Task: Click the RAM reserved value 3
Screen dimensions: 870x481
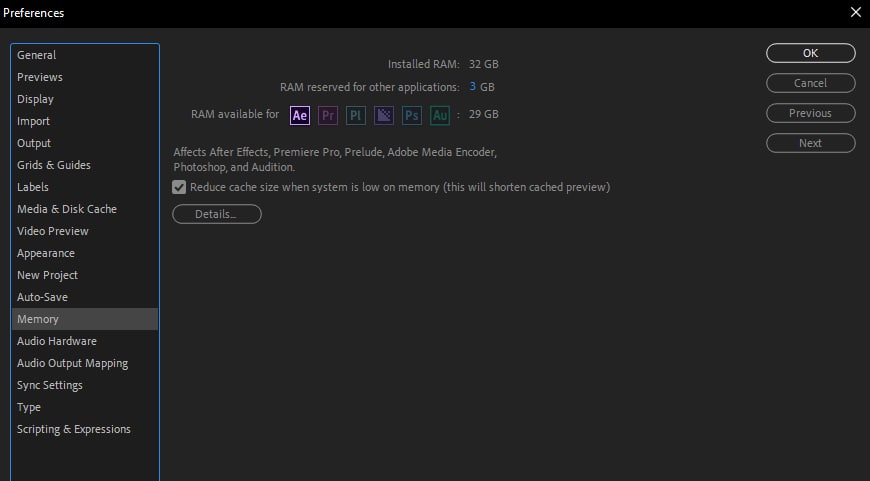Action: (473, 87)
